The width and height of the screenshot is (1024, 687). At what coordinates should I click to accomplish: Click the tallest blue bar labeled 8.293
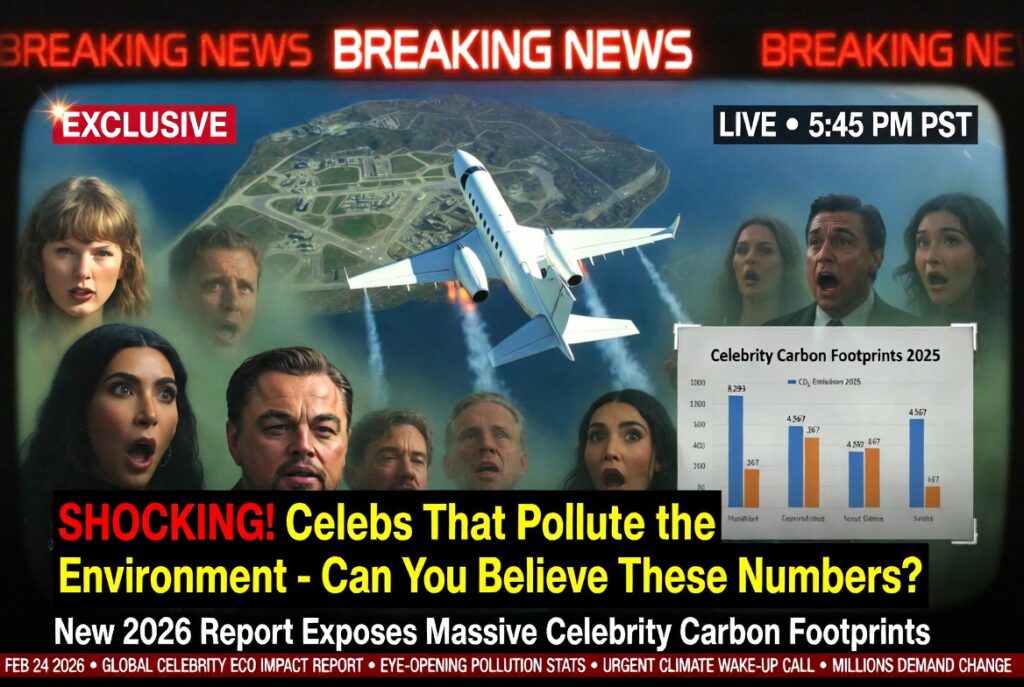click(735, 451)
